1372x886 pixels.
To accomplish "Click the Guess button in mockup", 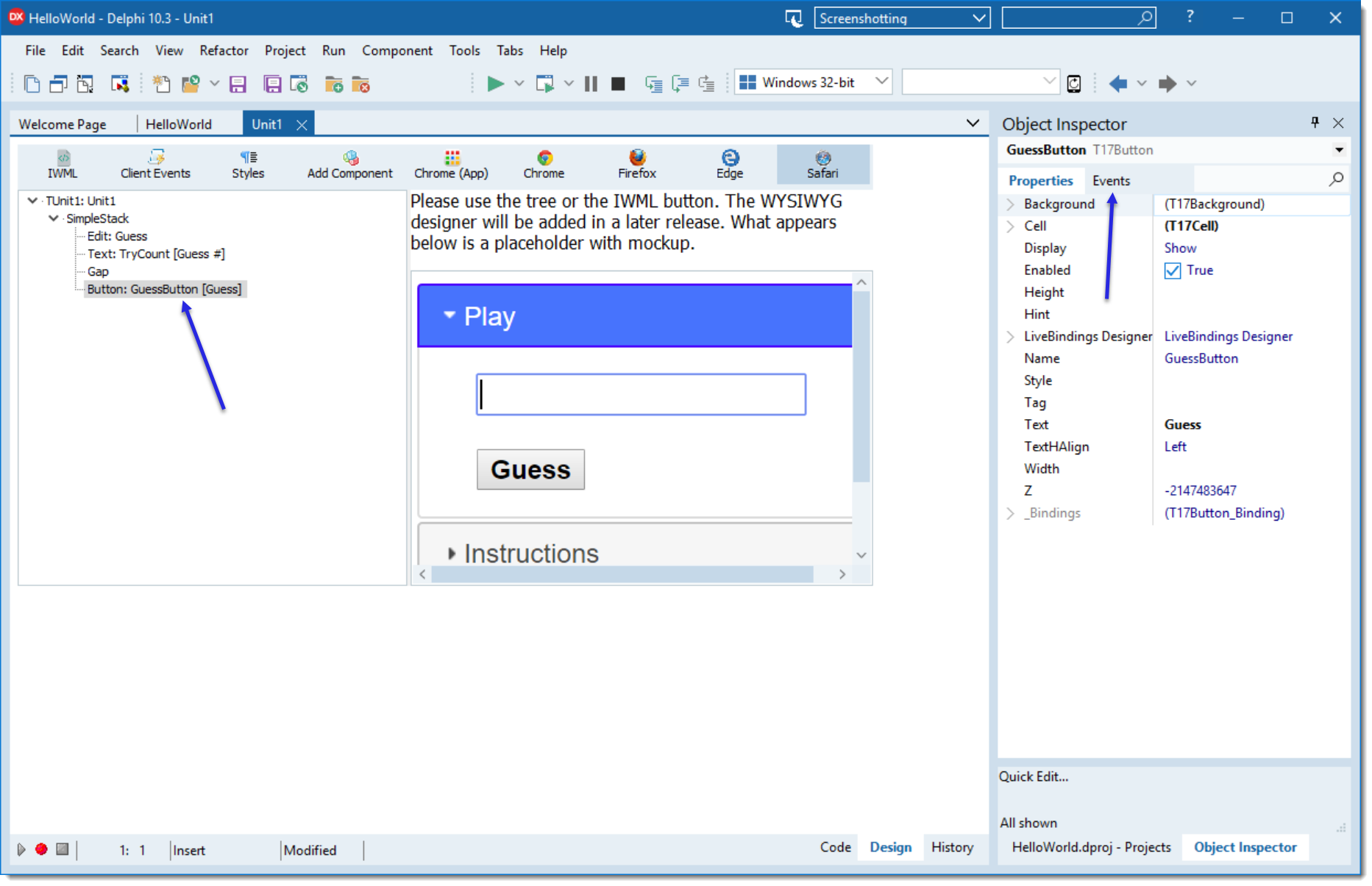I will click(x=530, y=470).
